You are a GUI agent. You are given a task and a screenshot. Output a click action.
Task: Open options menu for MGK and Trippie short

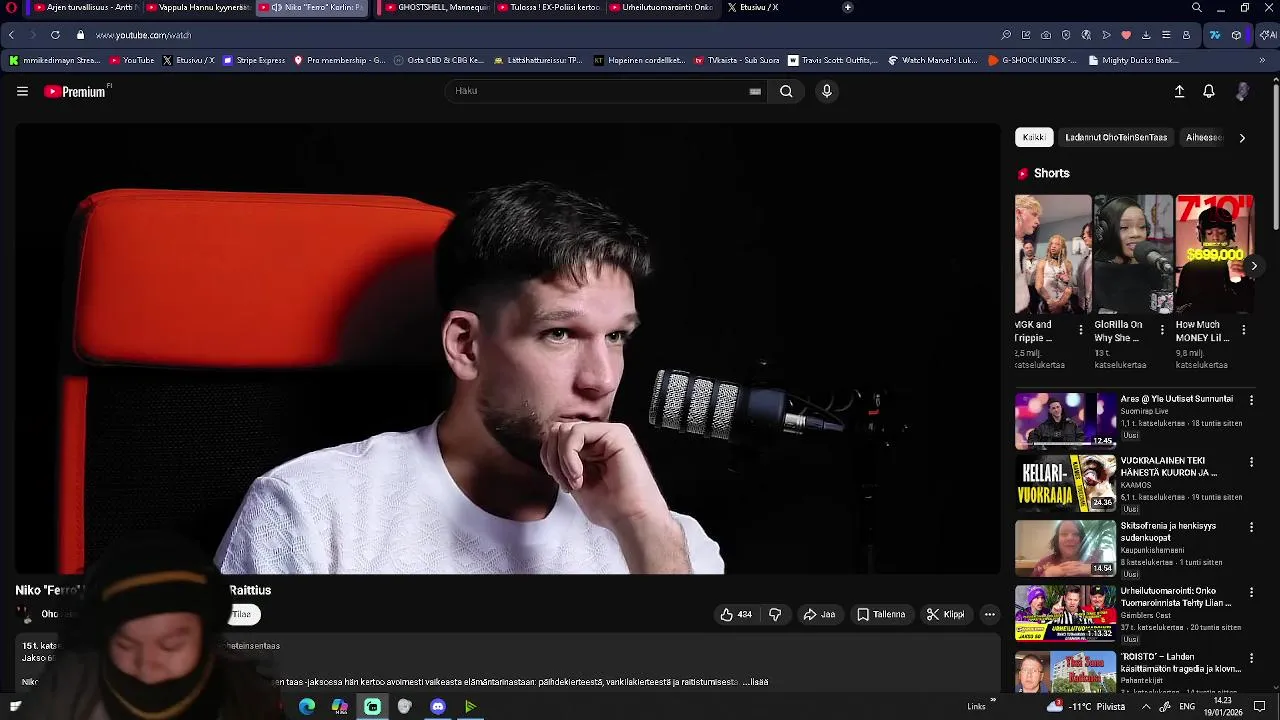(1080, 329)
